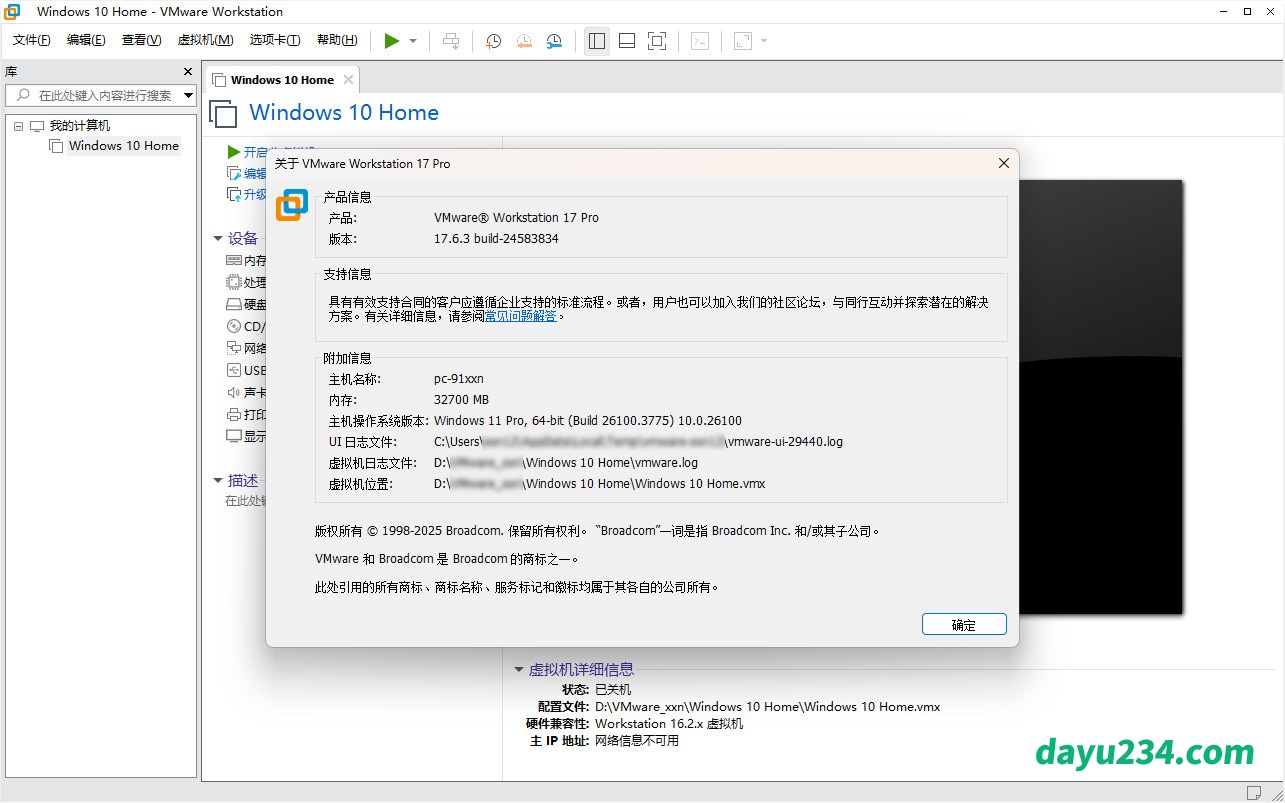Close the library panel with X

point(188,72)
